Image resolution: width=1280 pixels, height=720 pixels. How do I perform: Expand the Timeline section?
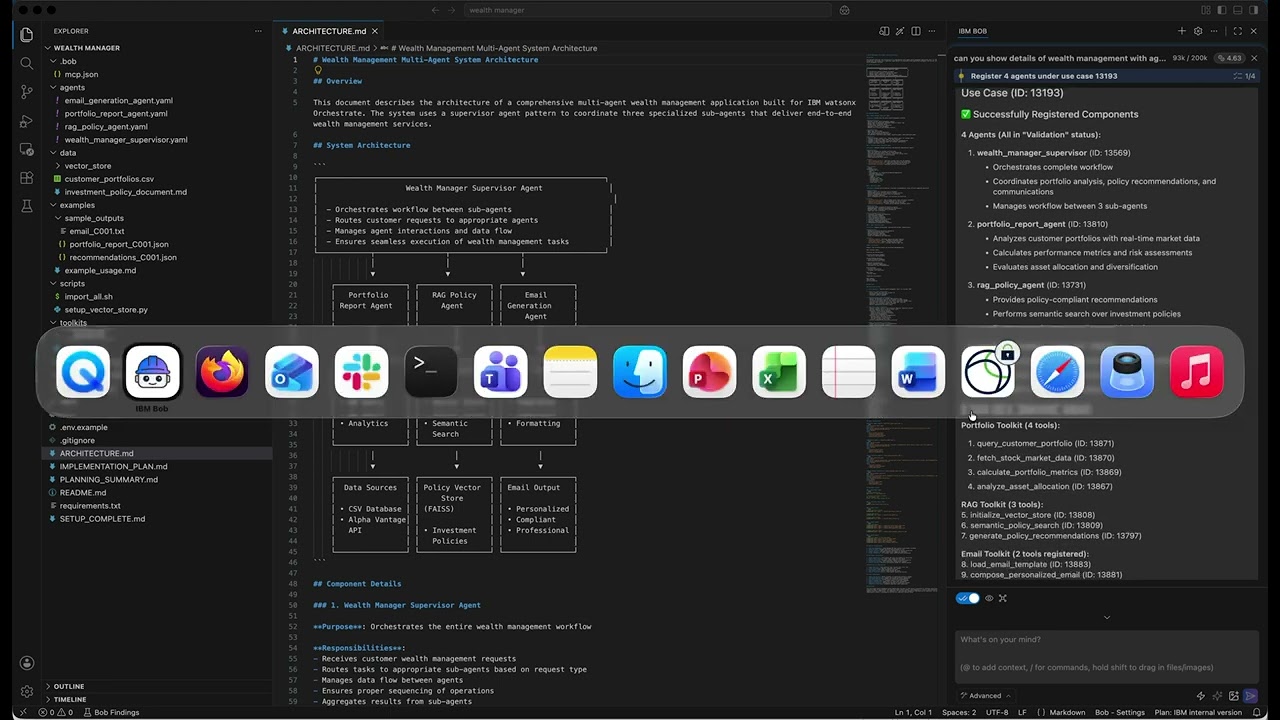[x=70, y=699]
